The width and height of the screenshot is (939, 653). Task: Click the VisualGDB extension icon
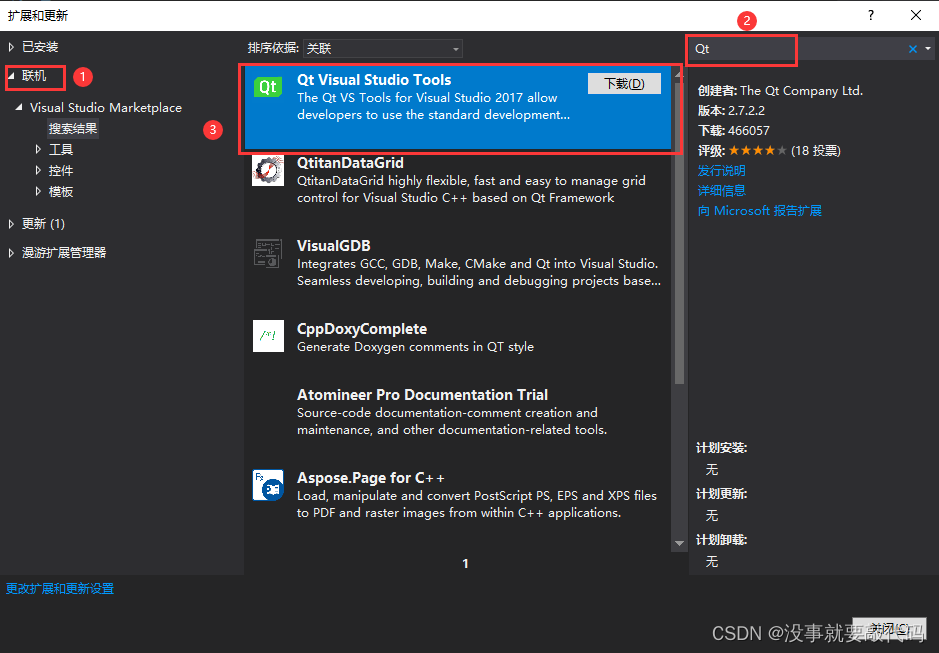268,253
